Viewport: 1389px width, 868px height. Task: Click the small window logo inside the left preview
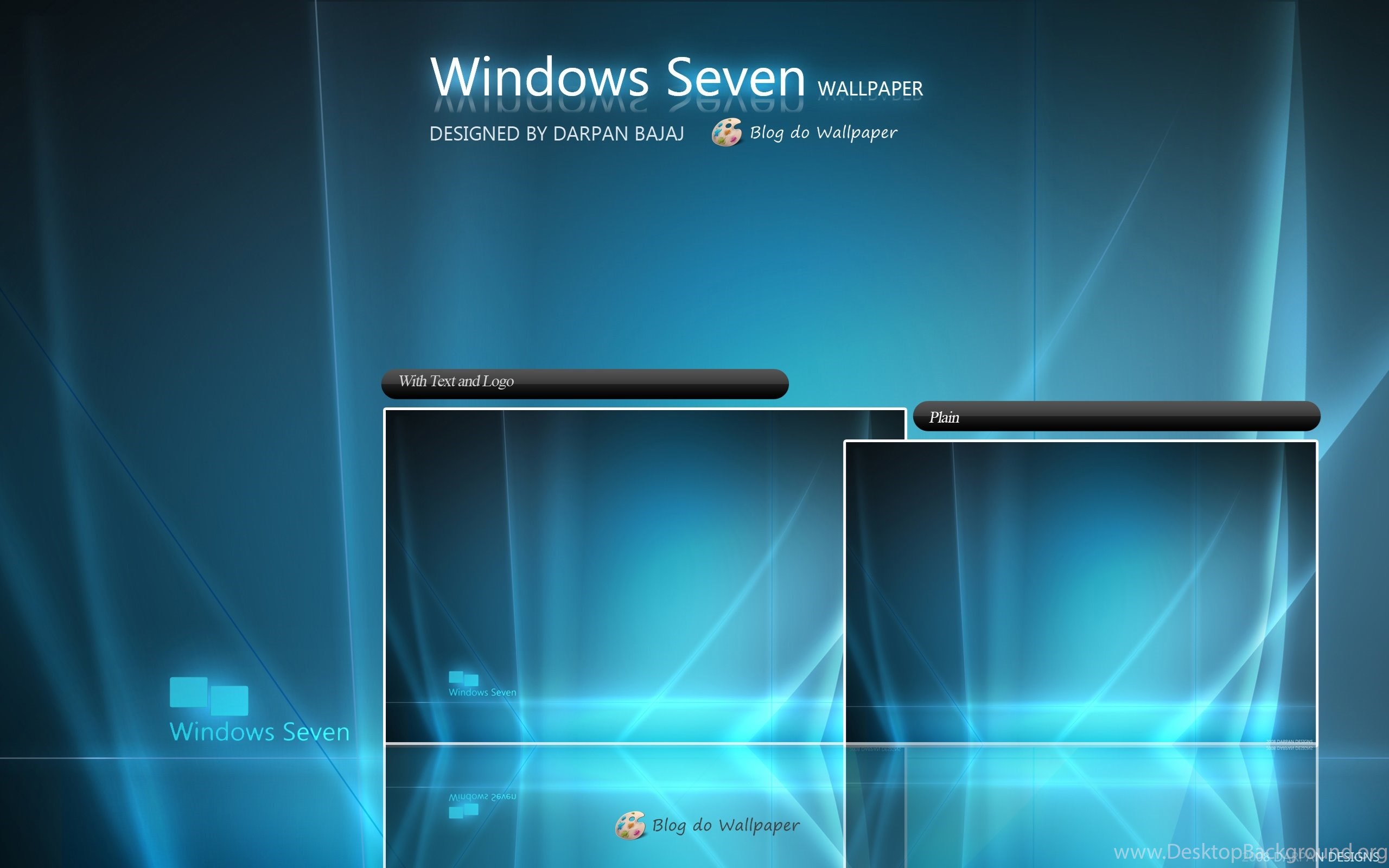(463, 679)
